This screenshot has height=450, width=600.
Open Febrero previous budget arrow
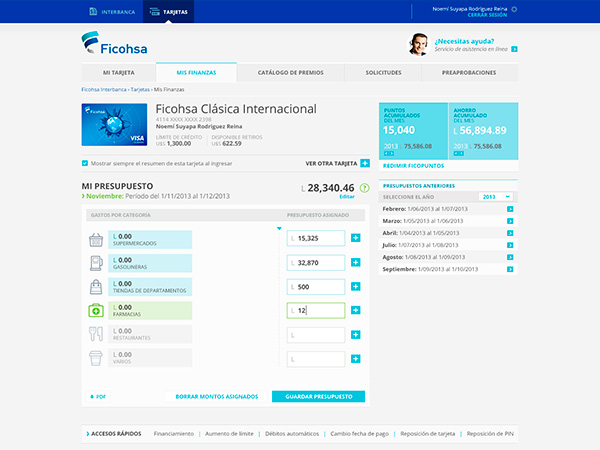coord(510,209)
